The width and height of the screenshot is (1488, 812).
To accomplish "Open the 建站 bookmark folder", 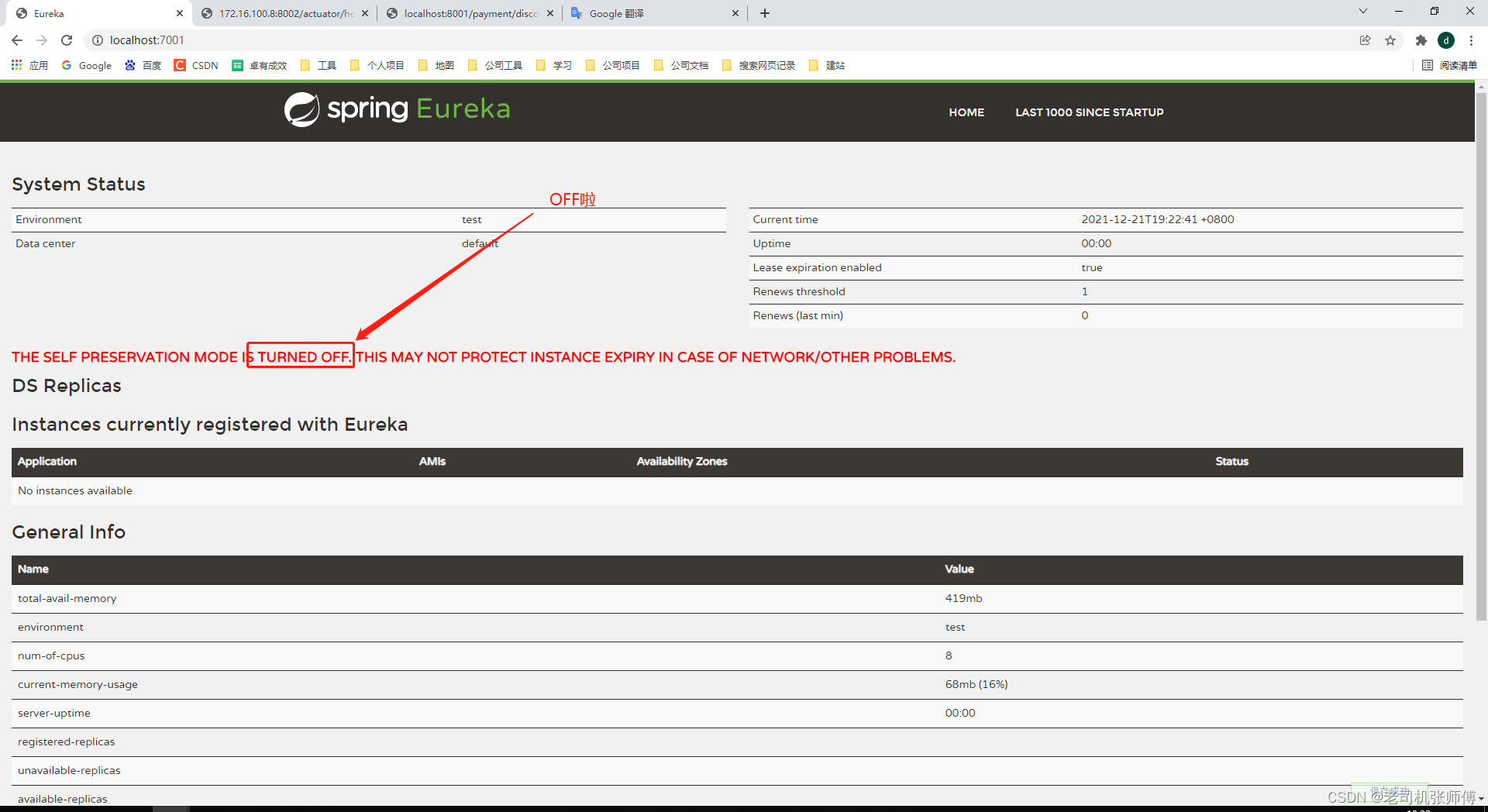I will (826, 65).
